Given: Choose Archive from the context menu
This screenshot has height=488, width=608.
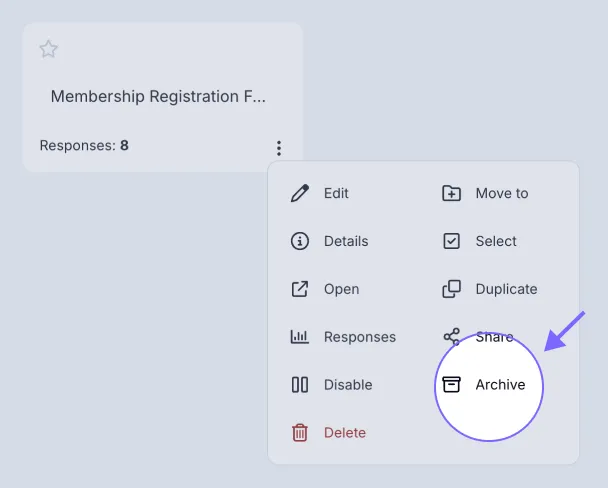Looking at the screenshot, I should [x=500, y=385].
